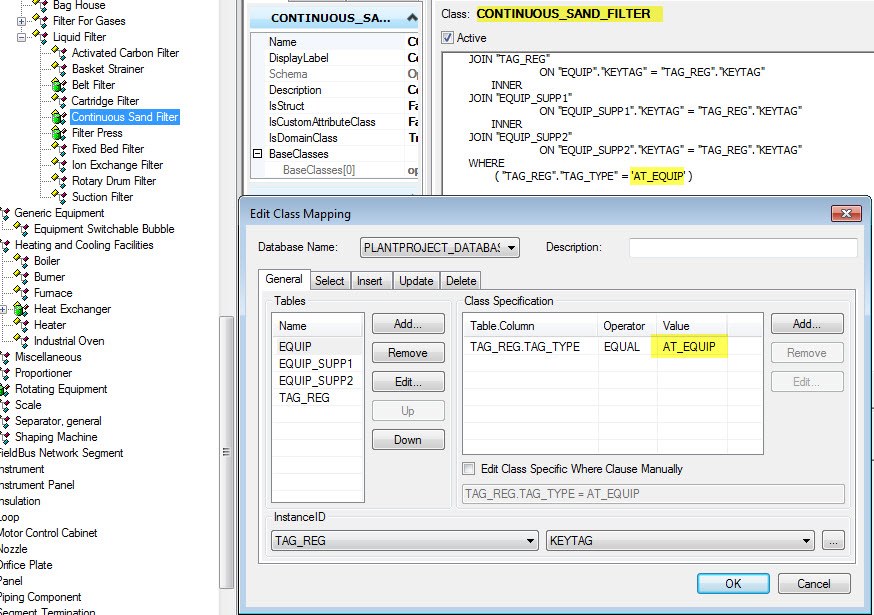The height and width of the screenshot is (615, 874).
Task: Click Add... button under Tables
Action: click(408, 324)
